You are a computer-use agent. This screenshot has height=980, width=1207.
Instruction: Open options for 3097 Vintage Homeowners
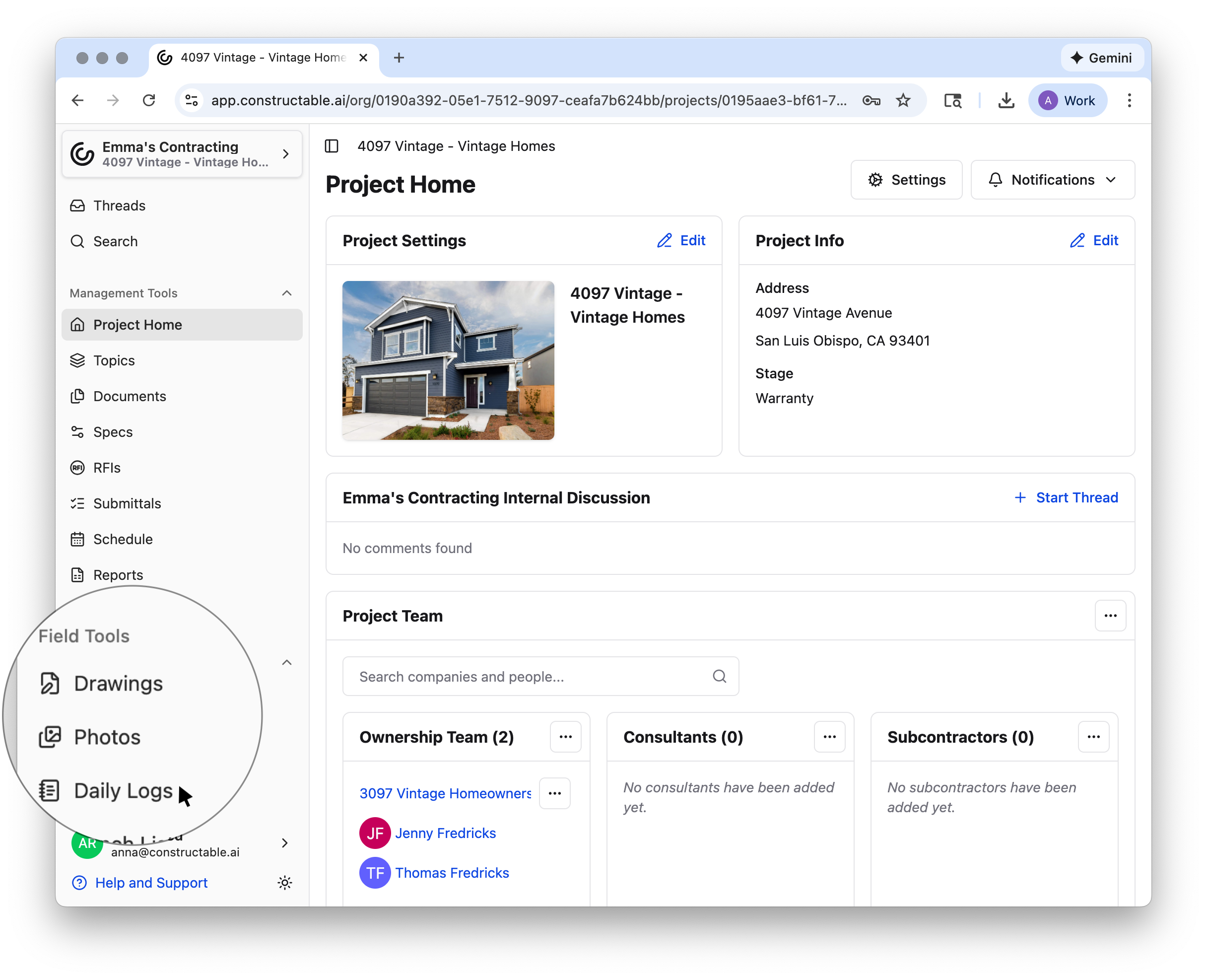555,793
